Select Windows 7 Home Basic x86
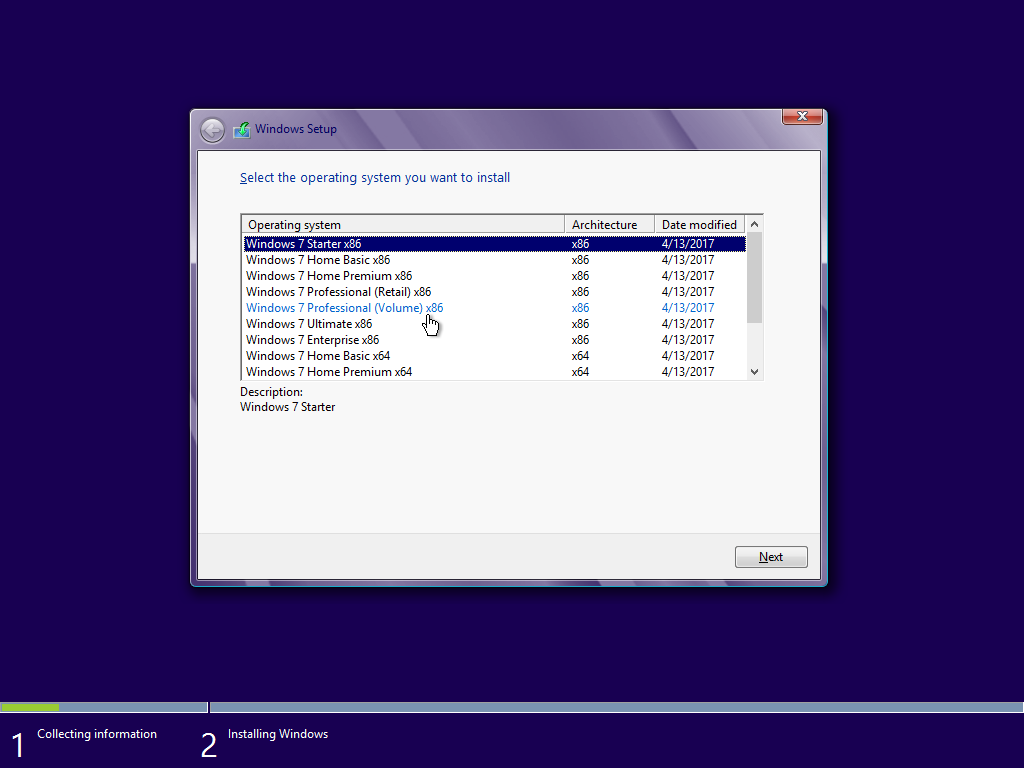This screenshot has height=768, width=1024. point(494,260)
